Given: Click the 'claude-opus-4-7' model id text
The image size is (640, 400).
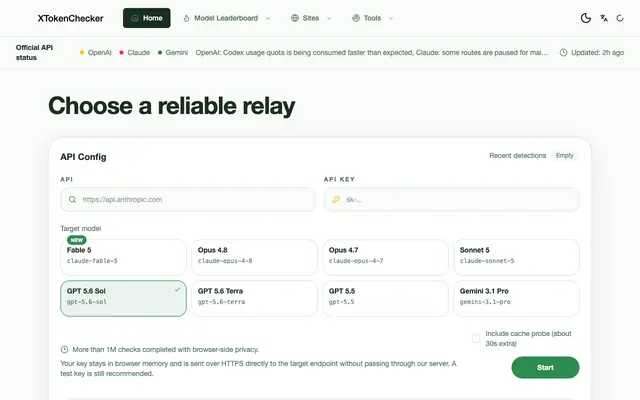Looking at the screenshot, I should (356, 261).
